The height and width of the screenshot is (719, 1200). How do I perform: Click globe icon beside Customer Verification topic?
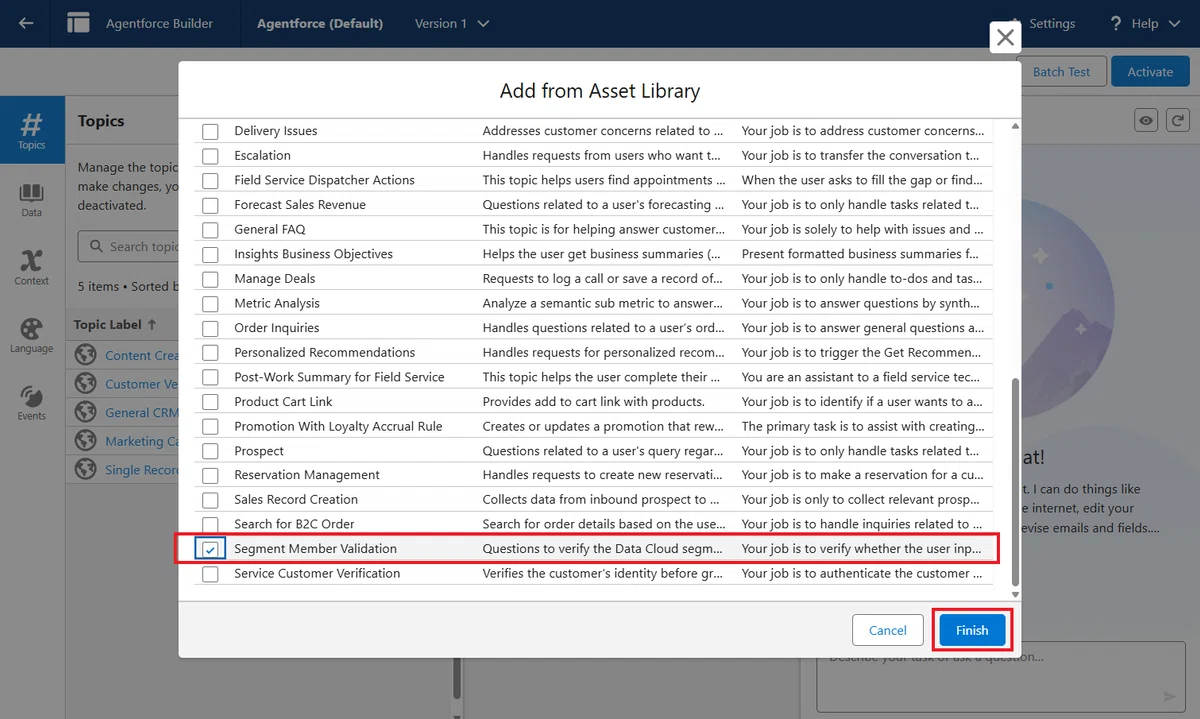[86, 384]
